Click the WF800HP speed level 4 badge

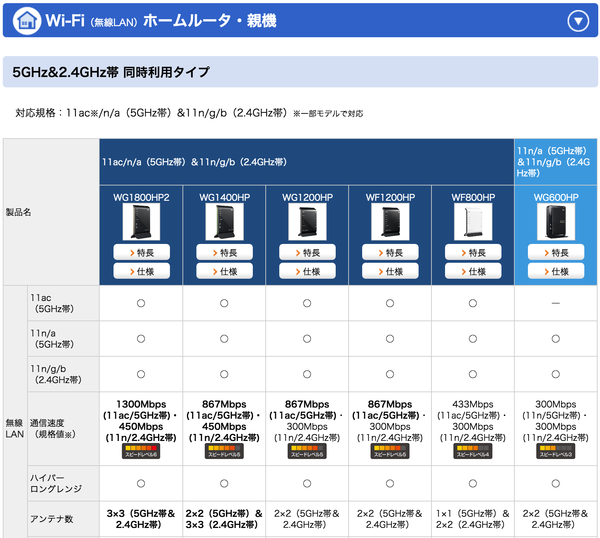473,451
